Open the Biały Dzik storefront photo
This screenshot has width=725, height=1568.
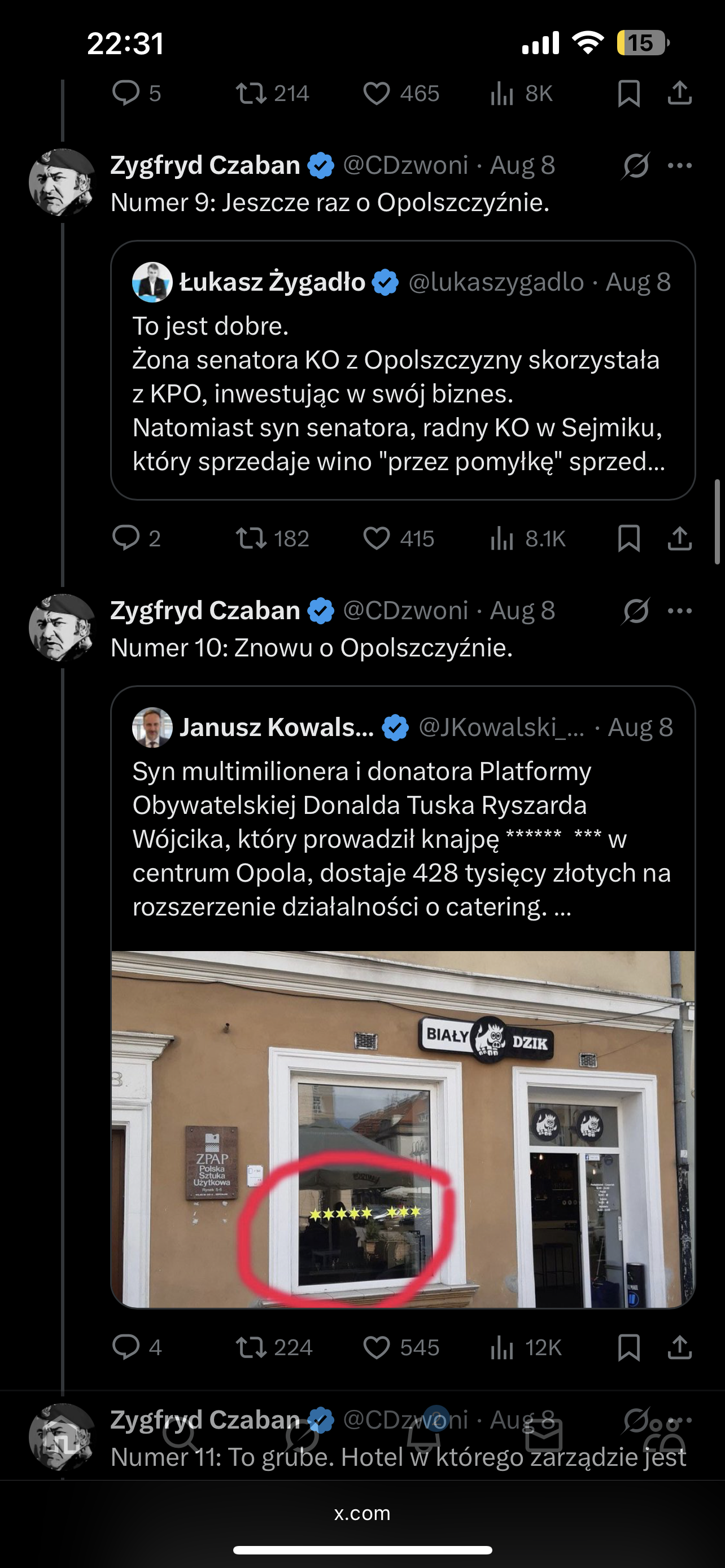[403, 1128]
